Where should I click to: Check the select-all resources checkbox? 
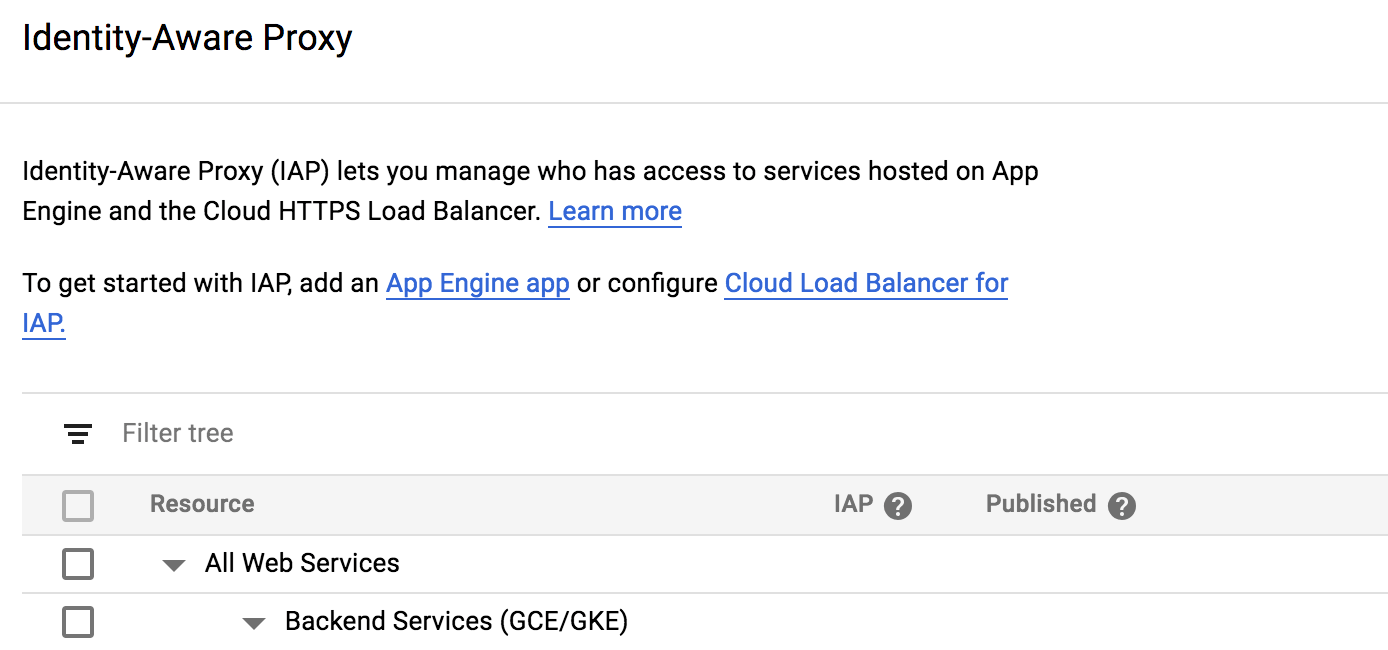(x=78, y=505)
